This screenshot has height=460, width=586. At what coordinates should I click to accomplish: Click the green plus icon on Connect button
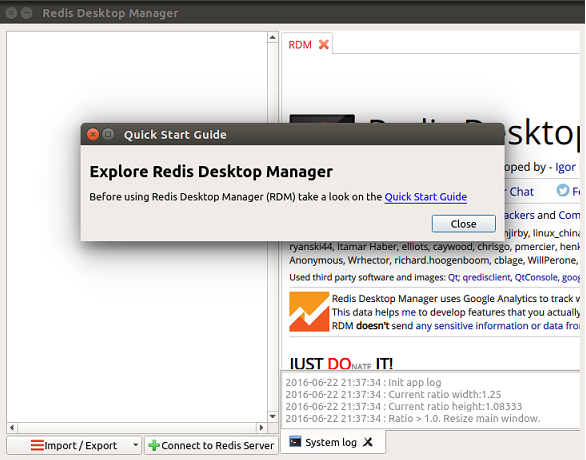click(154, 445)
